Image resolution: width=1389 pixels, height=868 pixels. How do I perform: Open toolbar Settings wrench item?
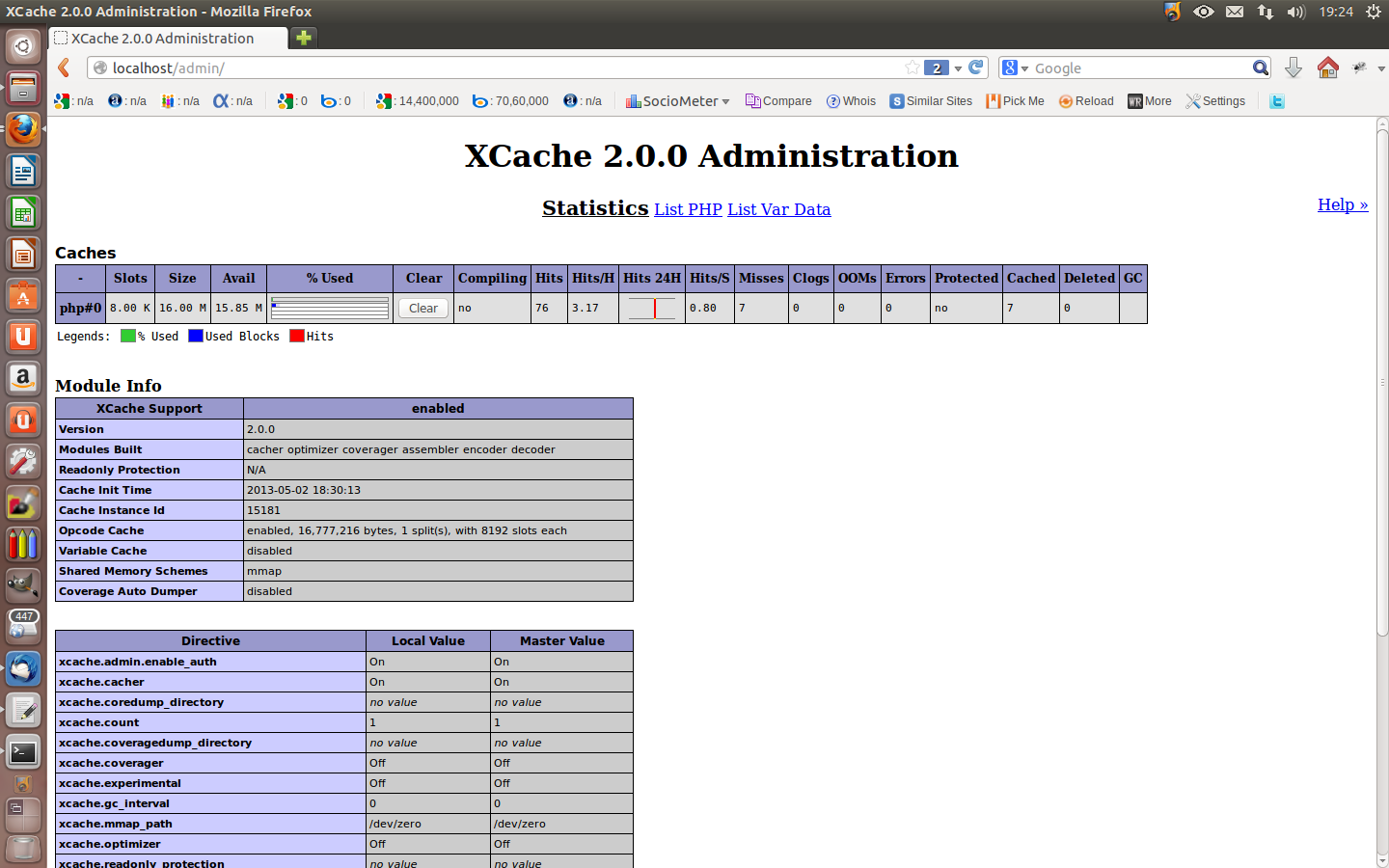click(1215, 101)
